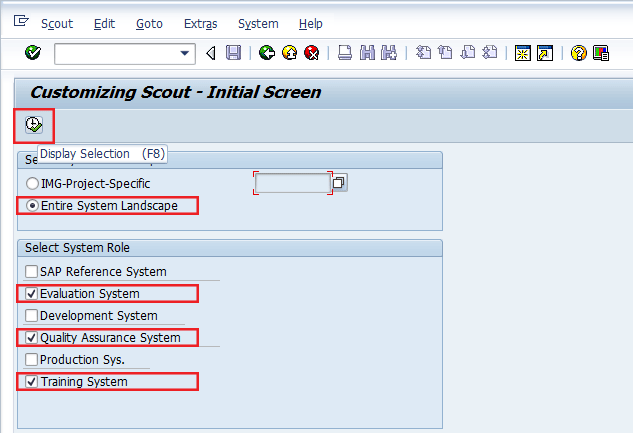Check the SAP Reference System checkbox
The width and height of the screenshot is (633, 433).
click(31, 272)
